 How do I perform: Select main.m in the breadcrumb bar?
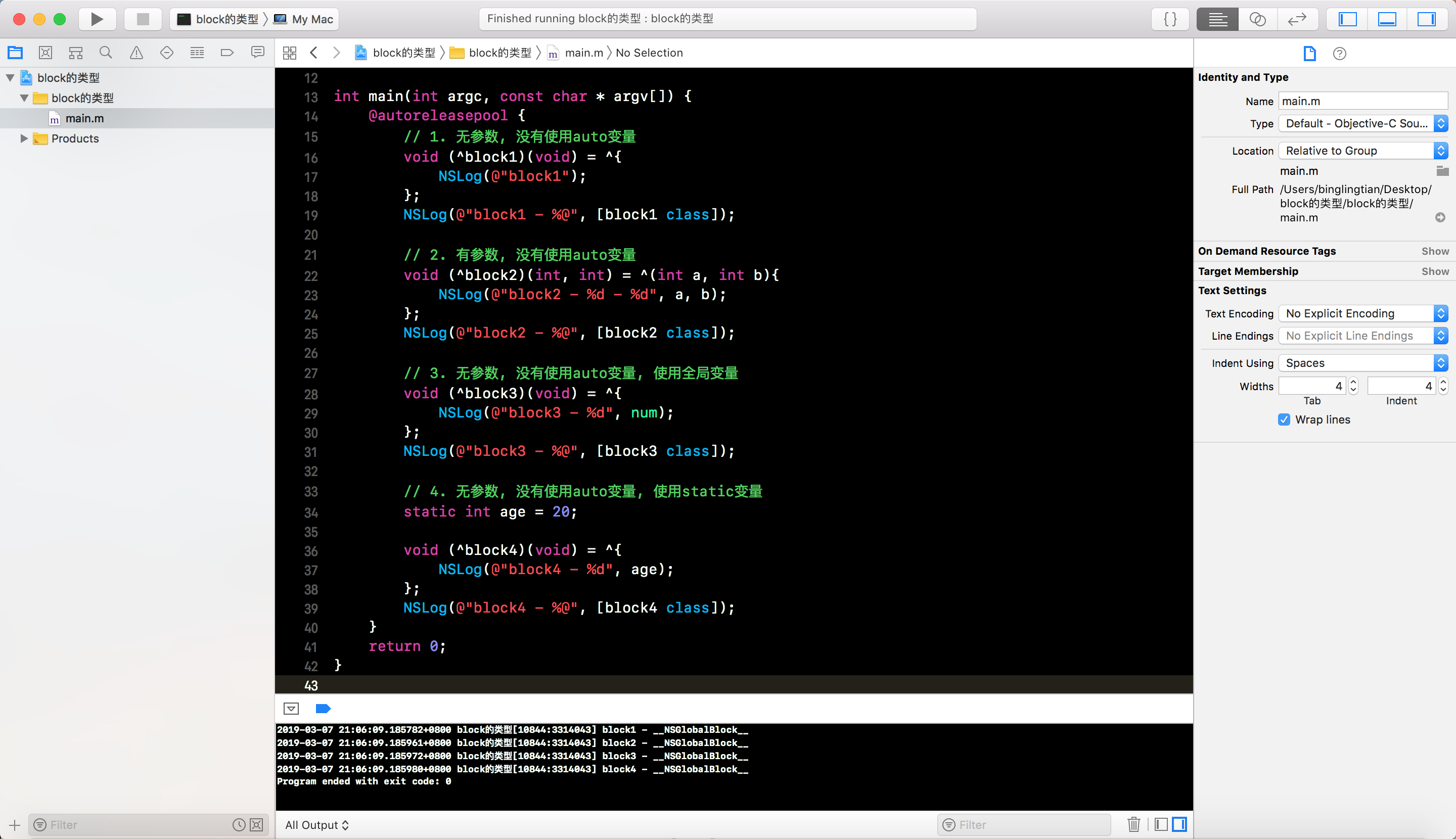pyautogui.click(x=583, y=53)
